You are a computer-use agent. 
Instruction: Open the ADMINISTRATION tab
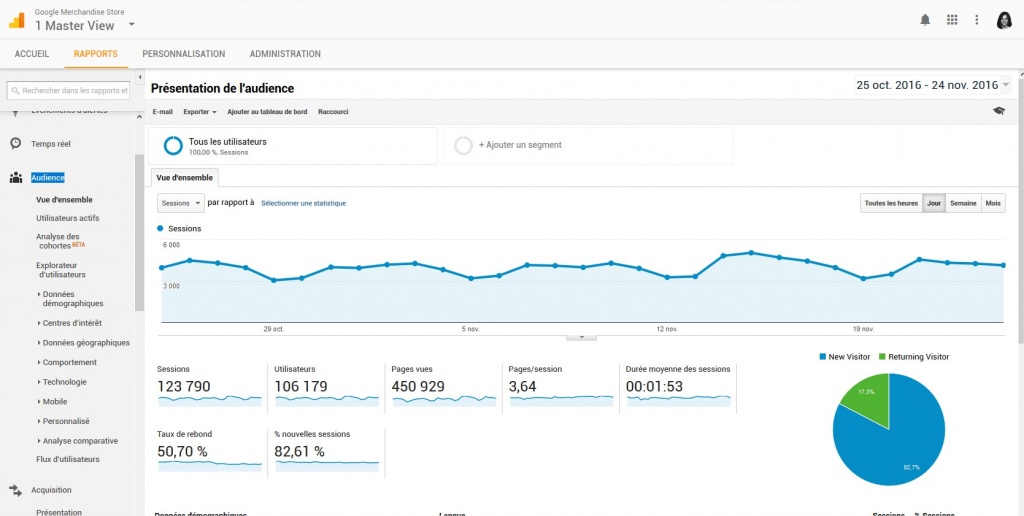285,54
